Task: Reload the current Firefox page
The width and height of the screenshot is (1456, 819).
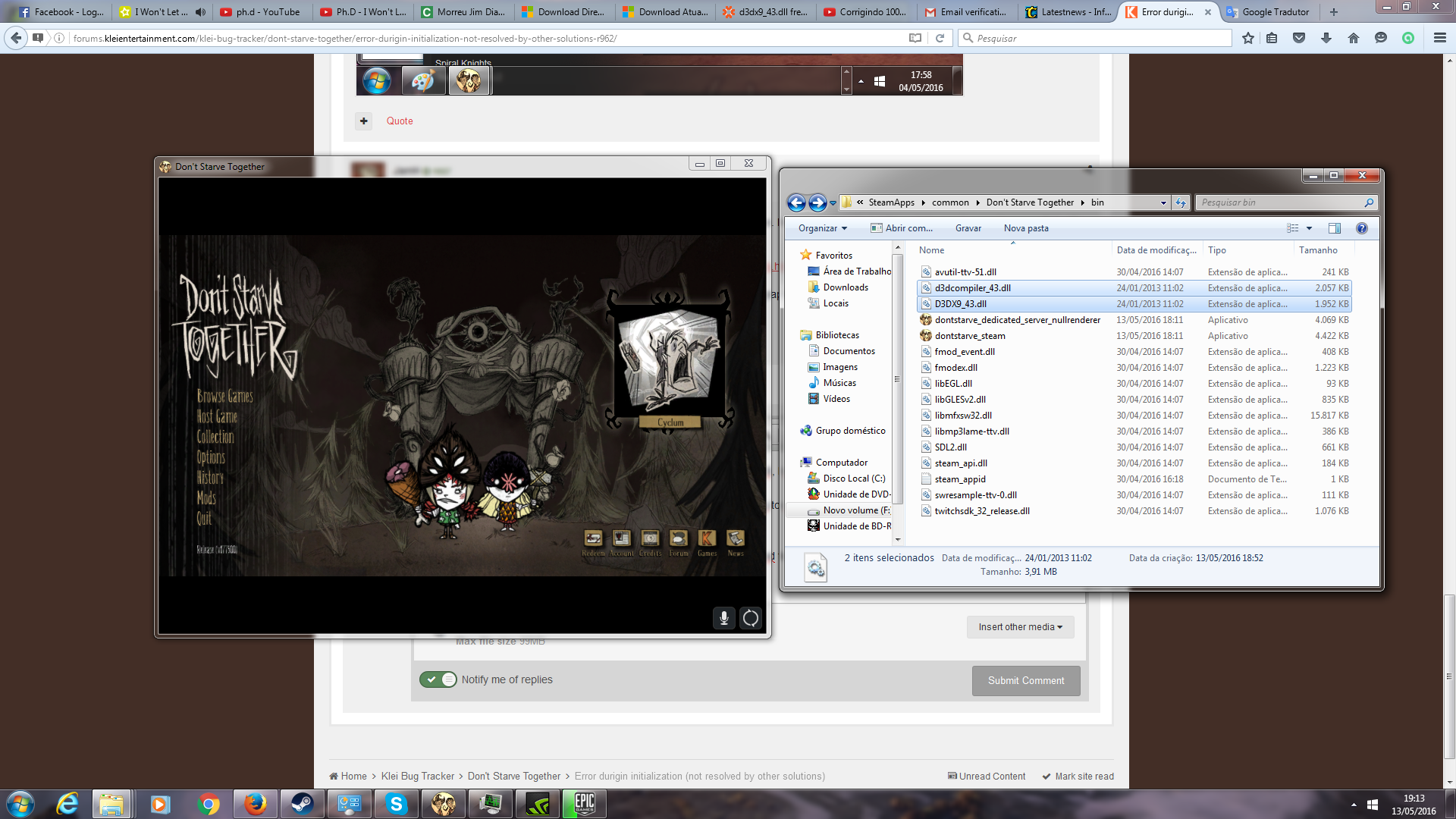Action: 940,38
